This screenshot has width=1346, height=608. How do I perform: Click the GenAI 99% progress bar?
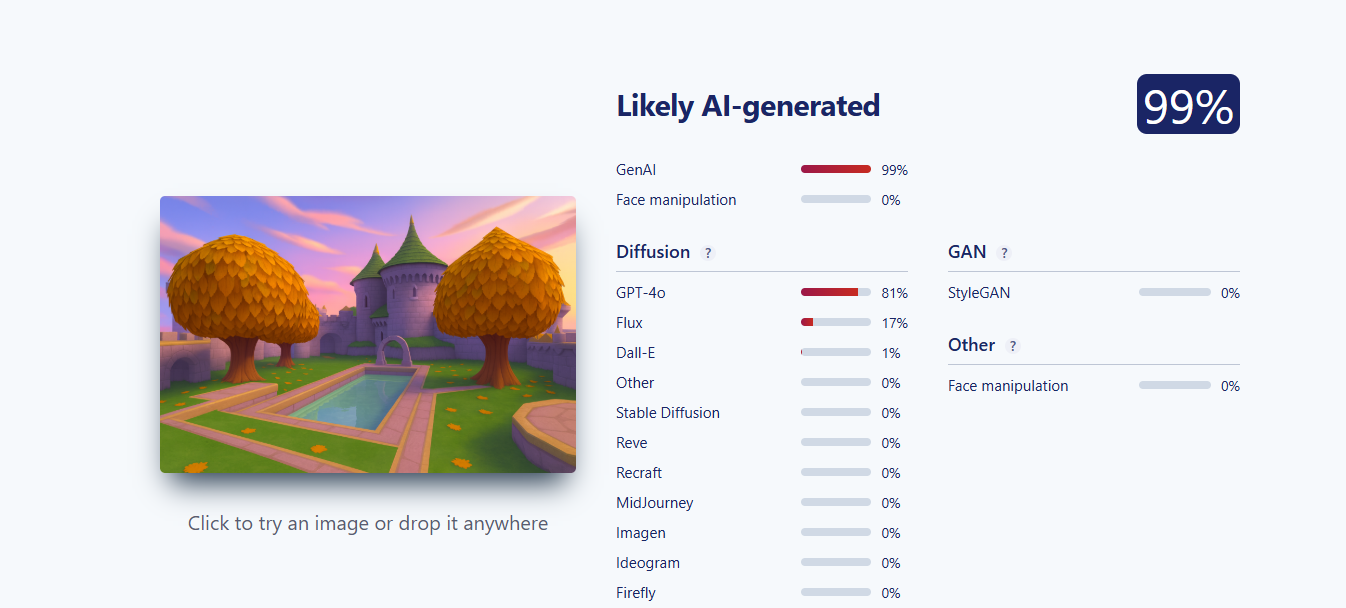pos(836,170)
